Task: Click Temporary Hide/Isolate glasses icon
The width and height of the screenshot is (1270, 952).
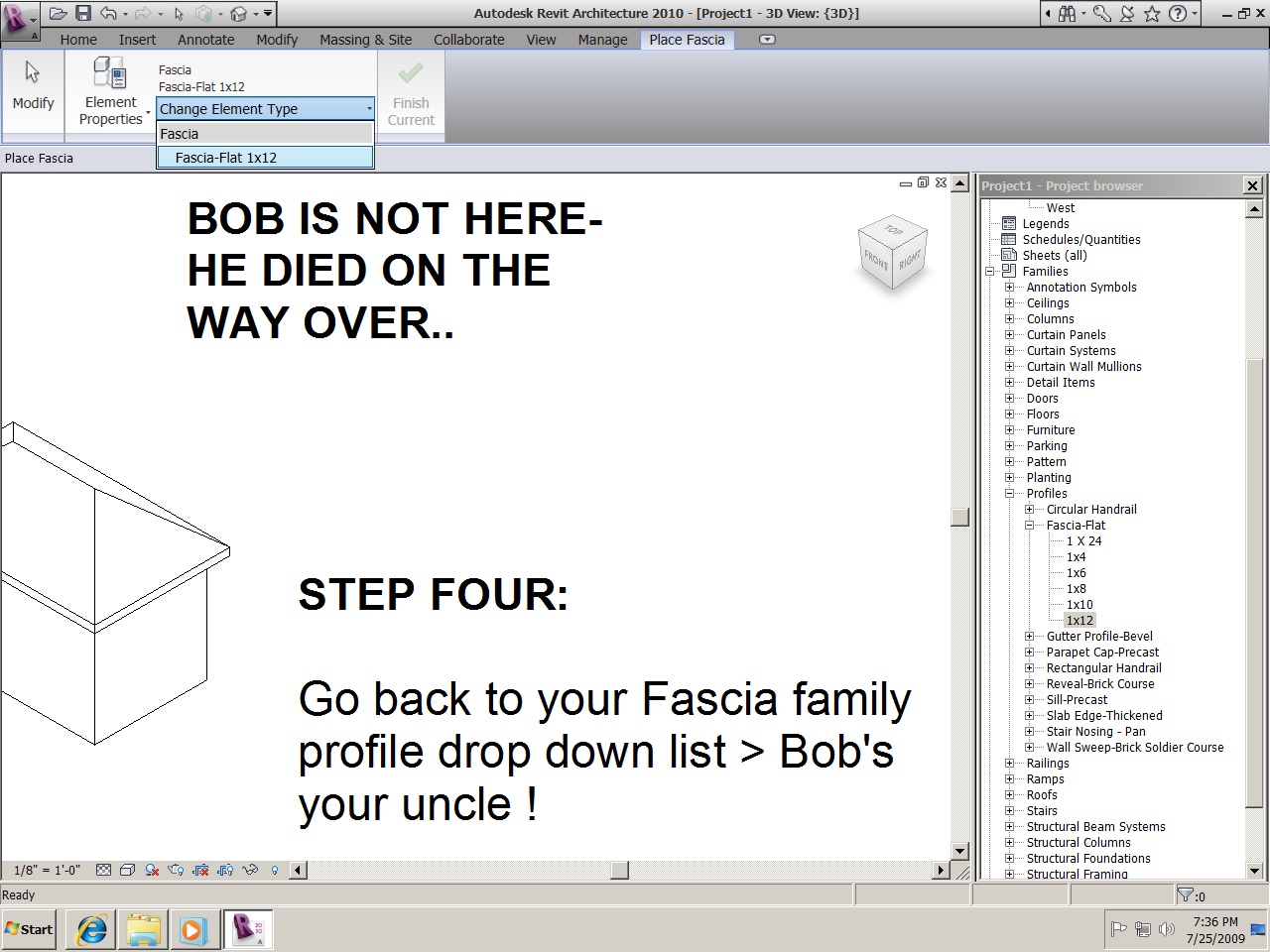Action: click(250, 871)
